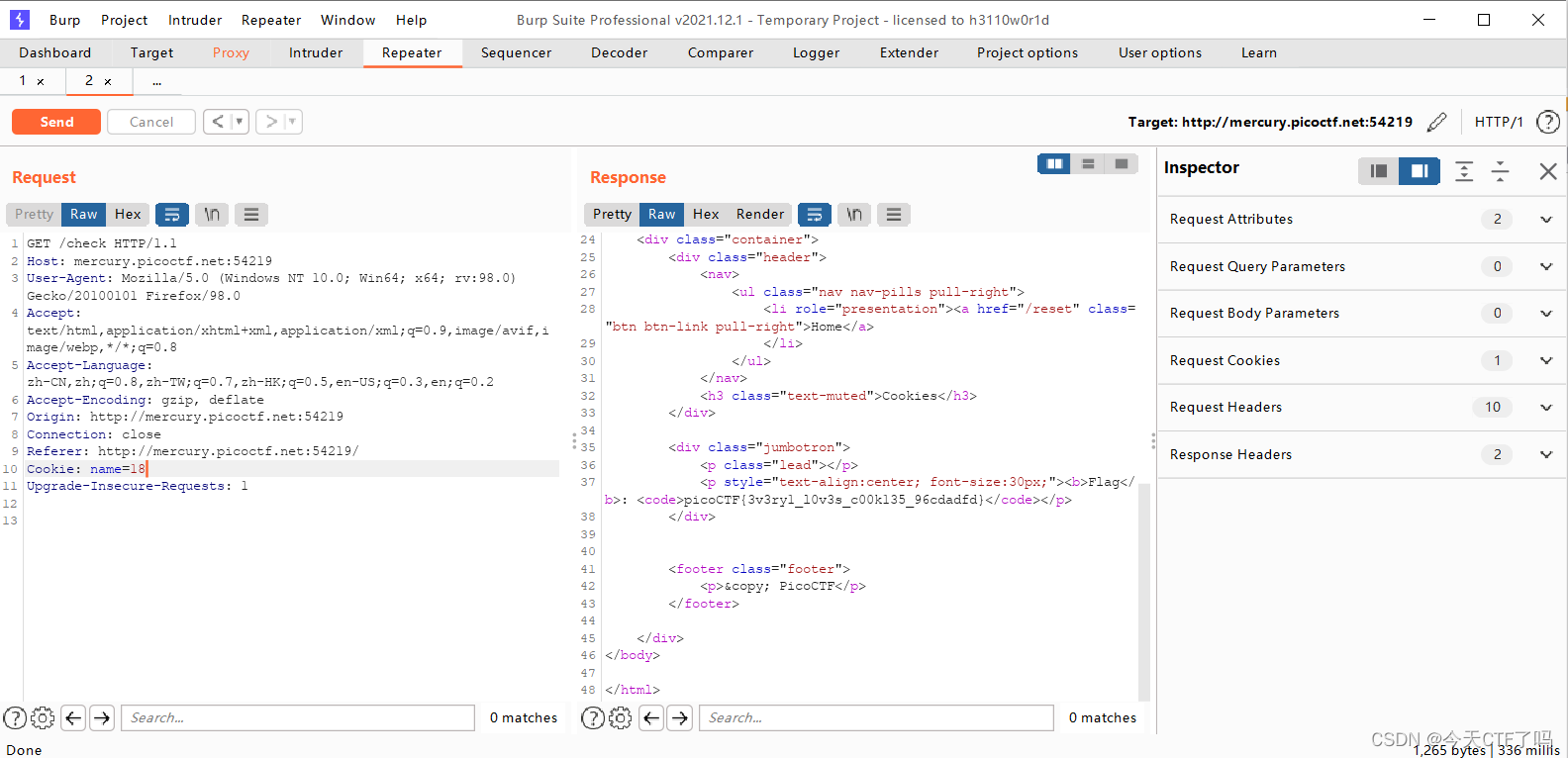The width and height of the screenshot is (1568, 758).
Task: Expand all Inspector sections icon
Action: click(1464, 171)
